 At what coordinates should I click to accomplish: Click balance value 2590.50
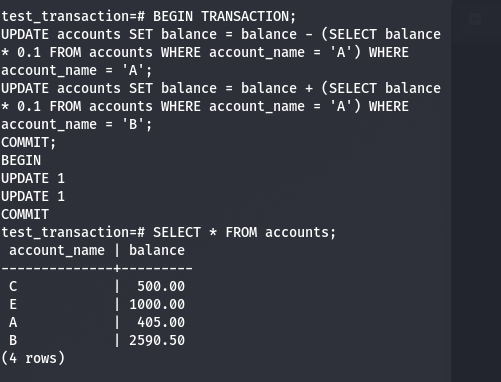point(157,340)
